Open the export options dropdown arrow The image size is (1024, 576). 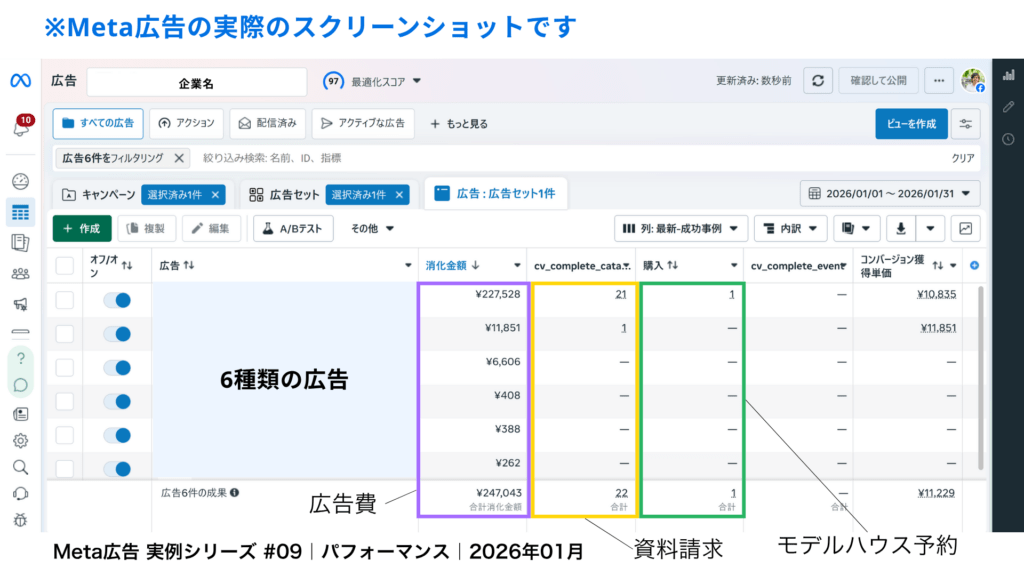tap(931, 229)
